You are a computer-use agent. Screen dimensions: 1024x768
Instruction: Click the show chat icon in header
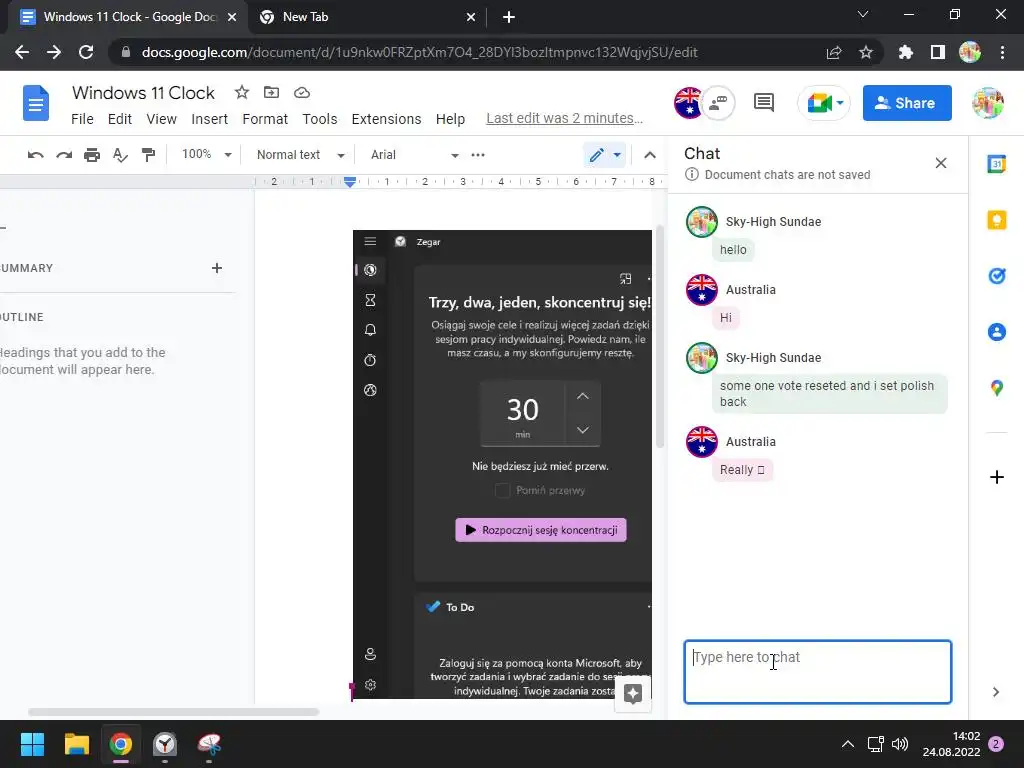point(718,103)
